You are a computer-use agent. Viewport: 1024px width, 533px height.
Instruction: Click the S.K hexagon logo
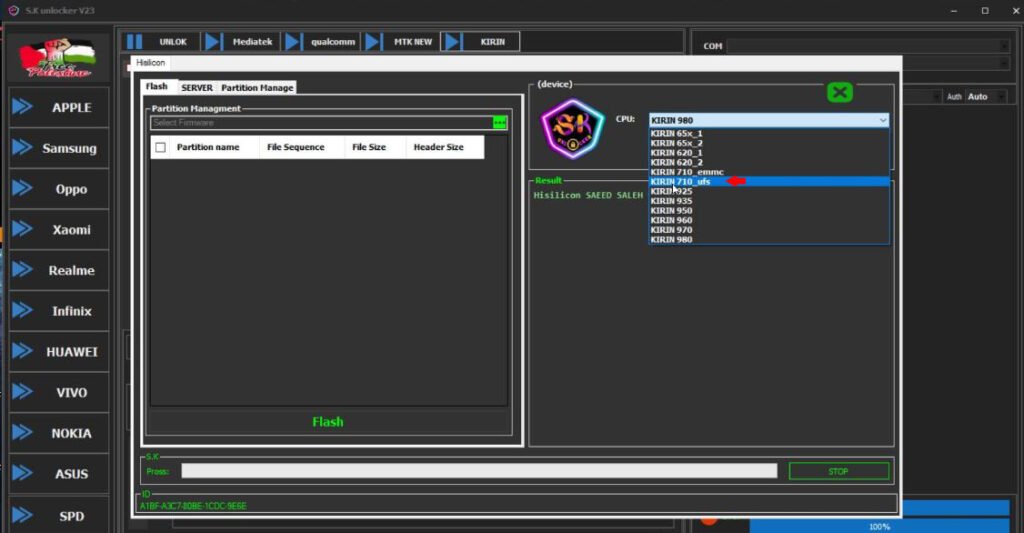(x=572, y=129)
